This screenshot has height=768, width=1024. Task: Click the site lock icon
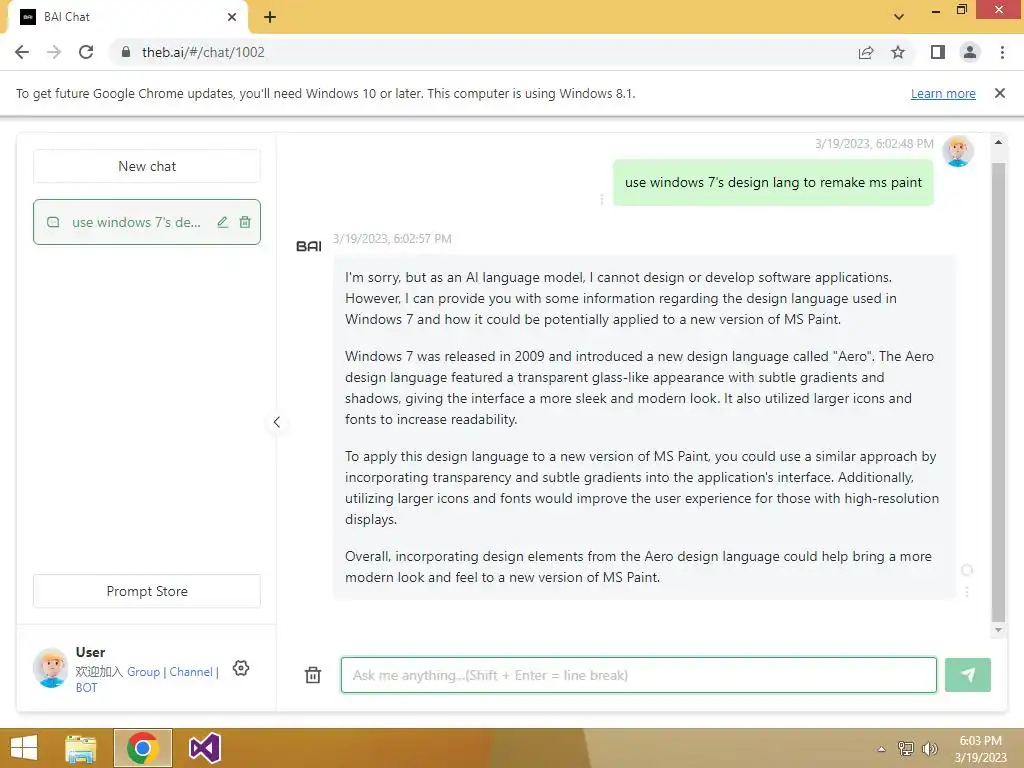coord(126,52)
